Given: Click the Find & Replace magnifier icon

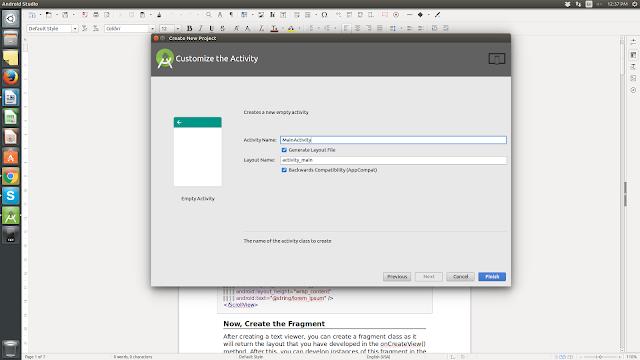Looking at the screenshot, I should click(209, 15).
